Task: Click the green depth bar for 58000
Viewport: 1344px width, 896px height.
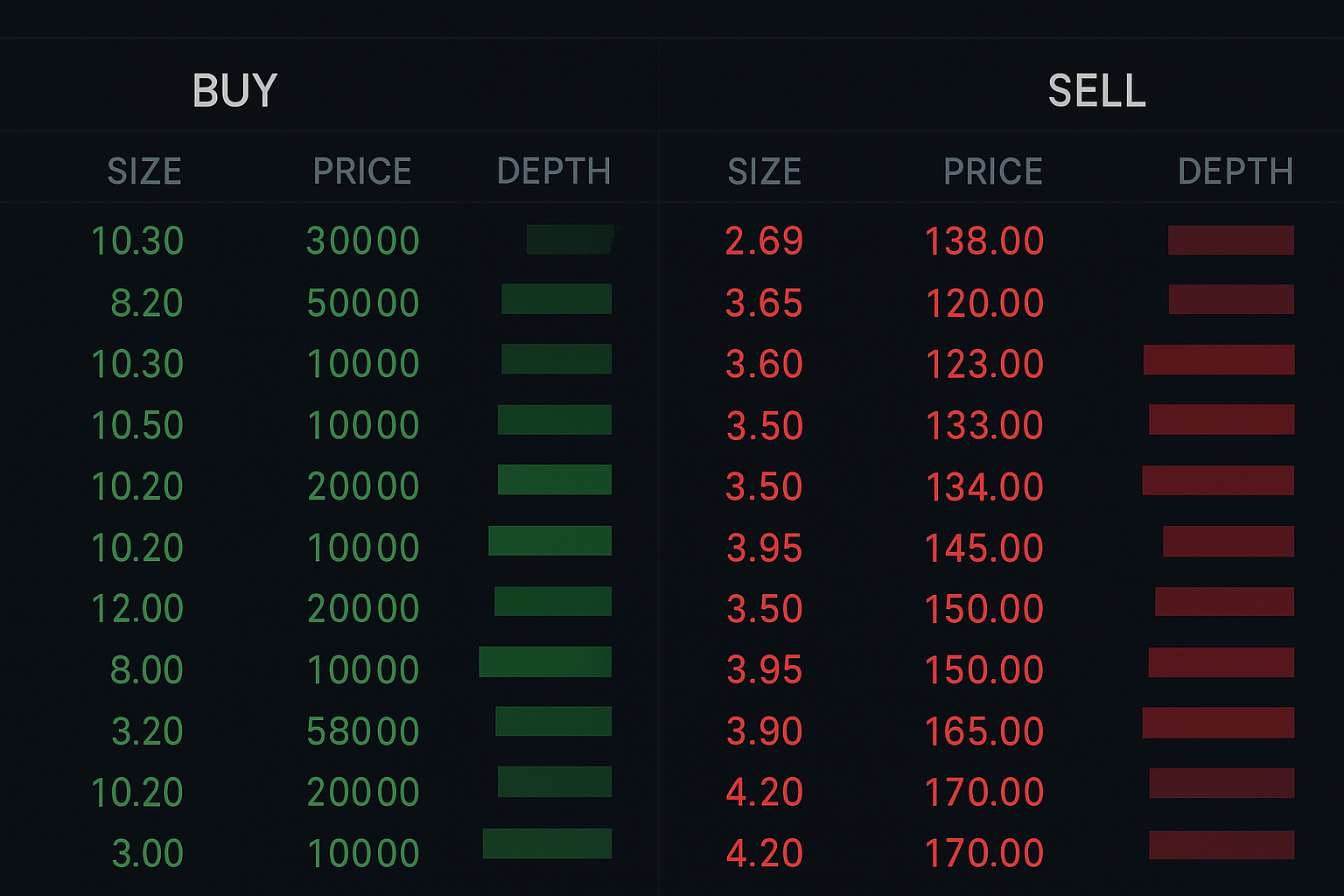Action: pyautogui.click(x=553, y=722)
